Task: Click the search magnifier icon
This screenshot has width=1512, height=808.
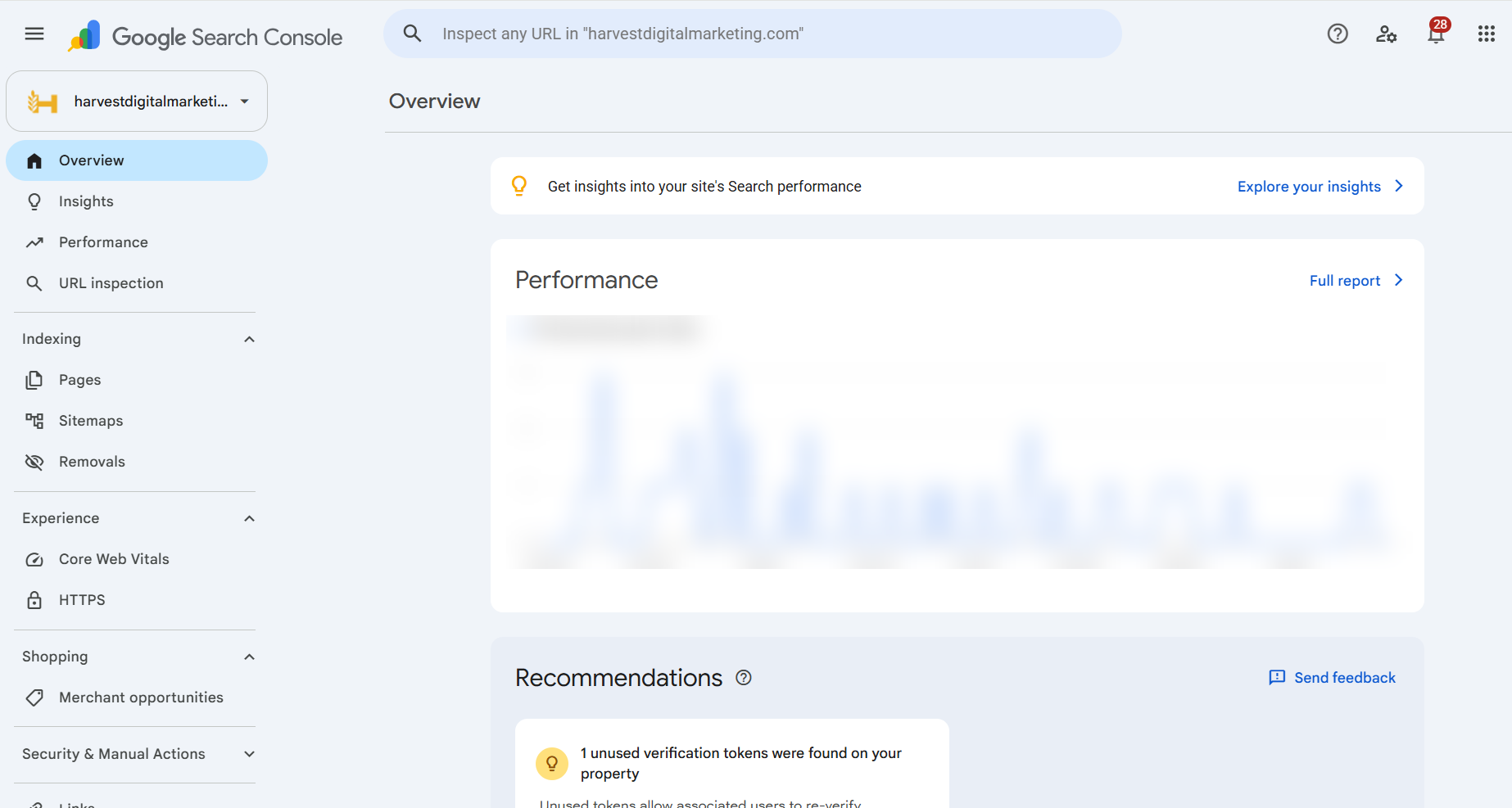Action: (x=412, y=34)
